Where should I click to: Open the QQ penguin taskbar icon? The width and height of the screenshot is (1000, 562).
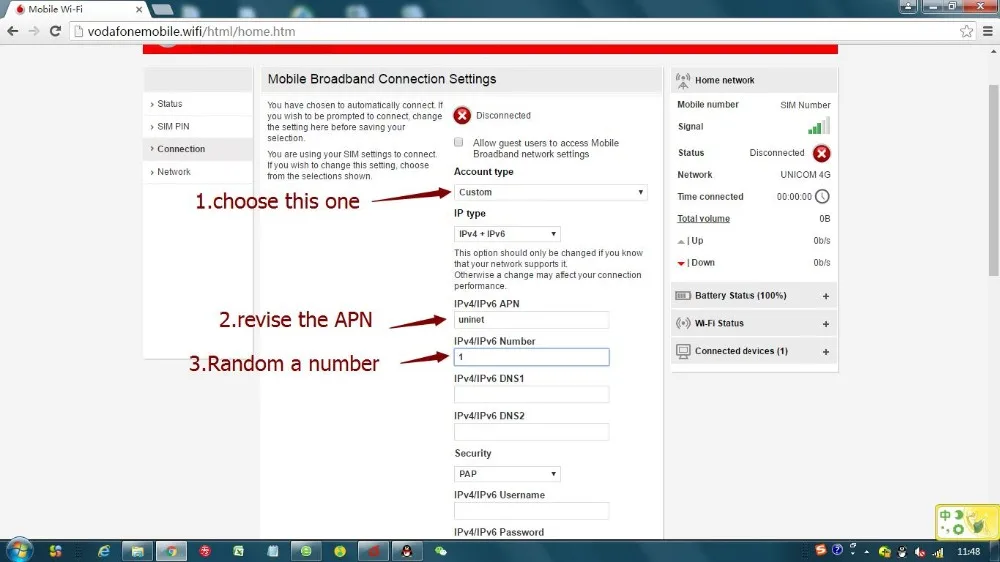click(x=407, y=551)
